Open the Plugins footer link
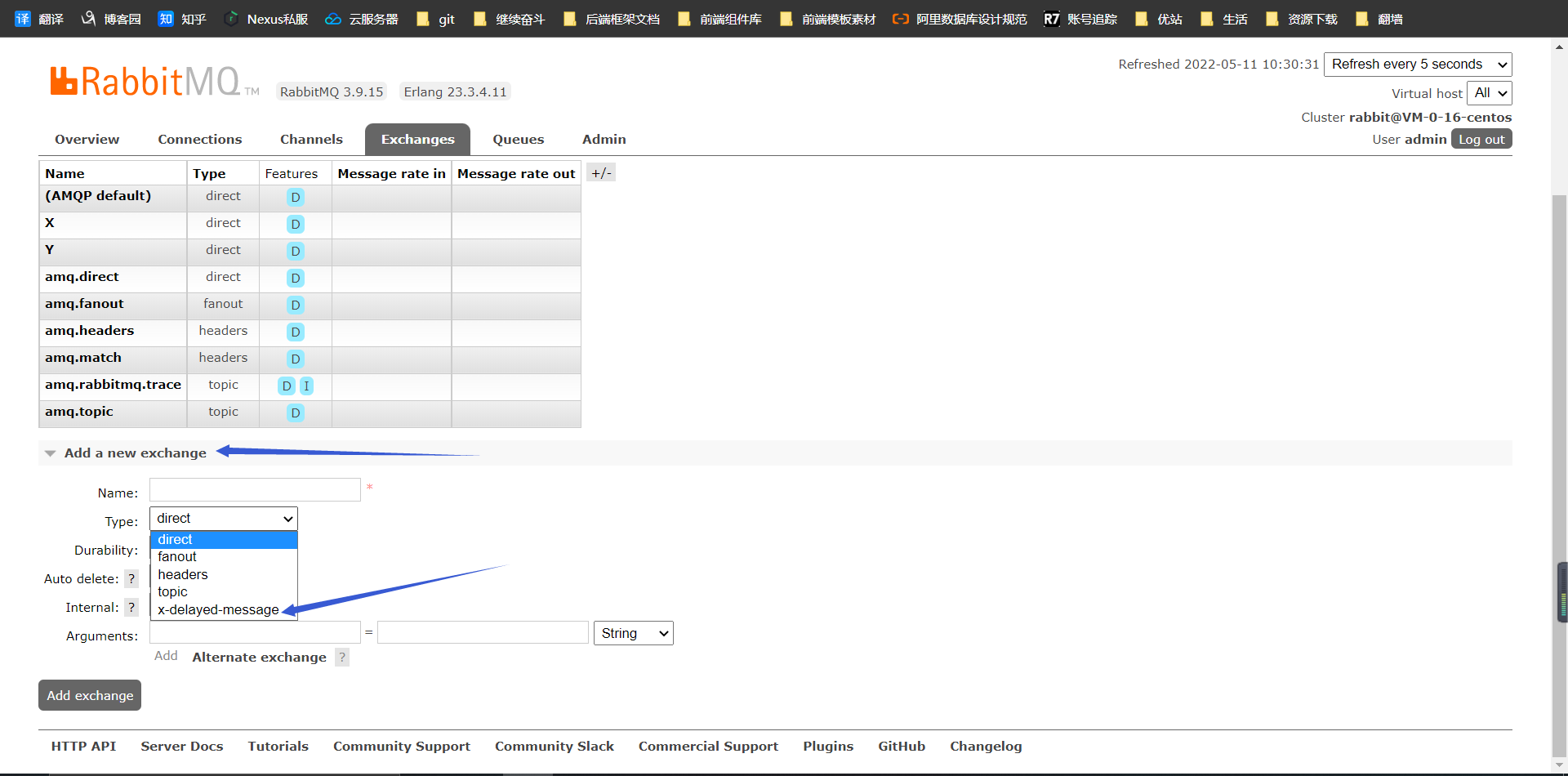Image resolution: width=1568 pixels, height=776 pixels. click(828, 747)
